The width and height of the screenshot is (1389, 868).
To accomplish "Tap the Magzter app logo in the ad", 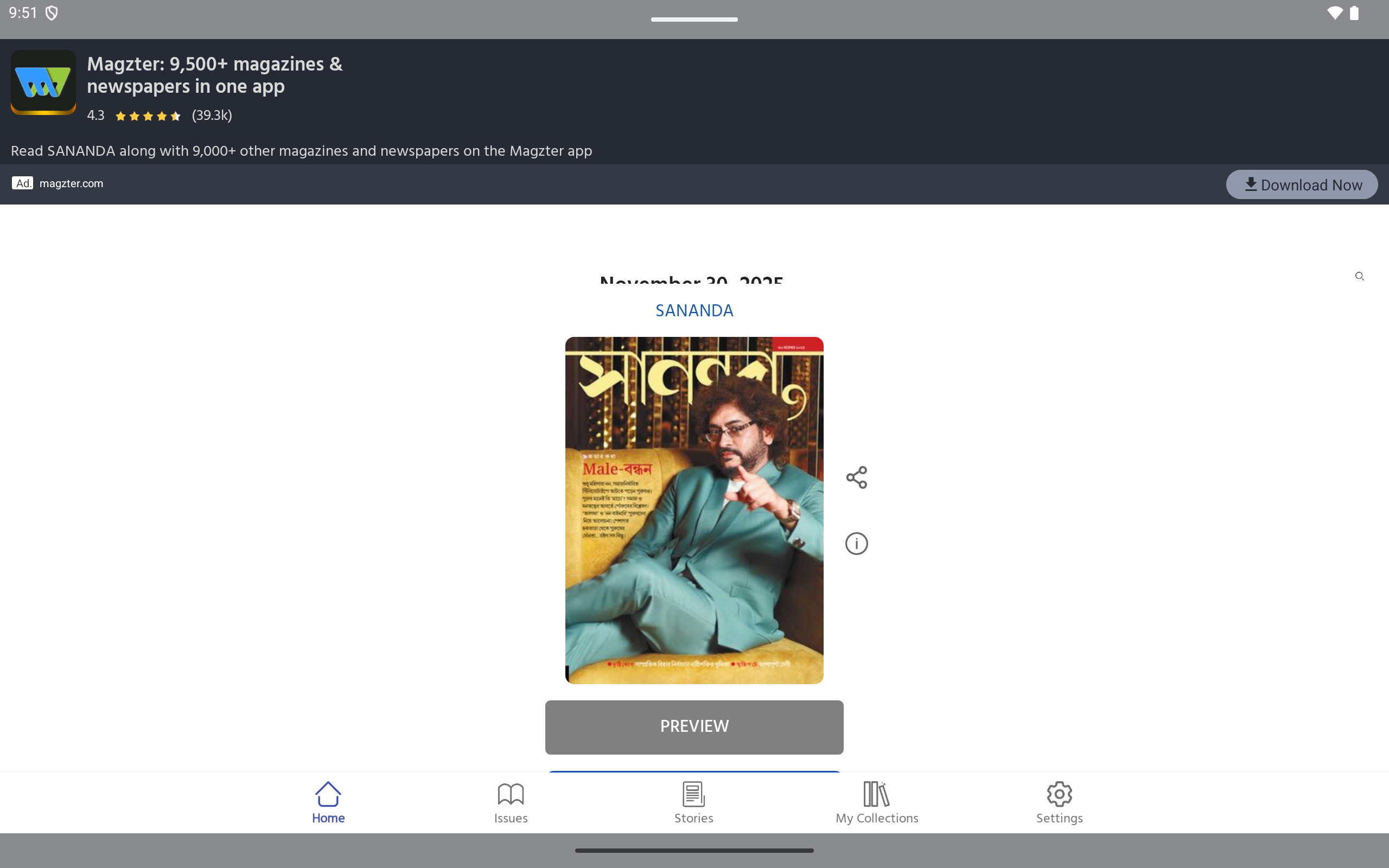I will (x=43, y=82).
